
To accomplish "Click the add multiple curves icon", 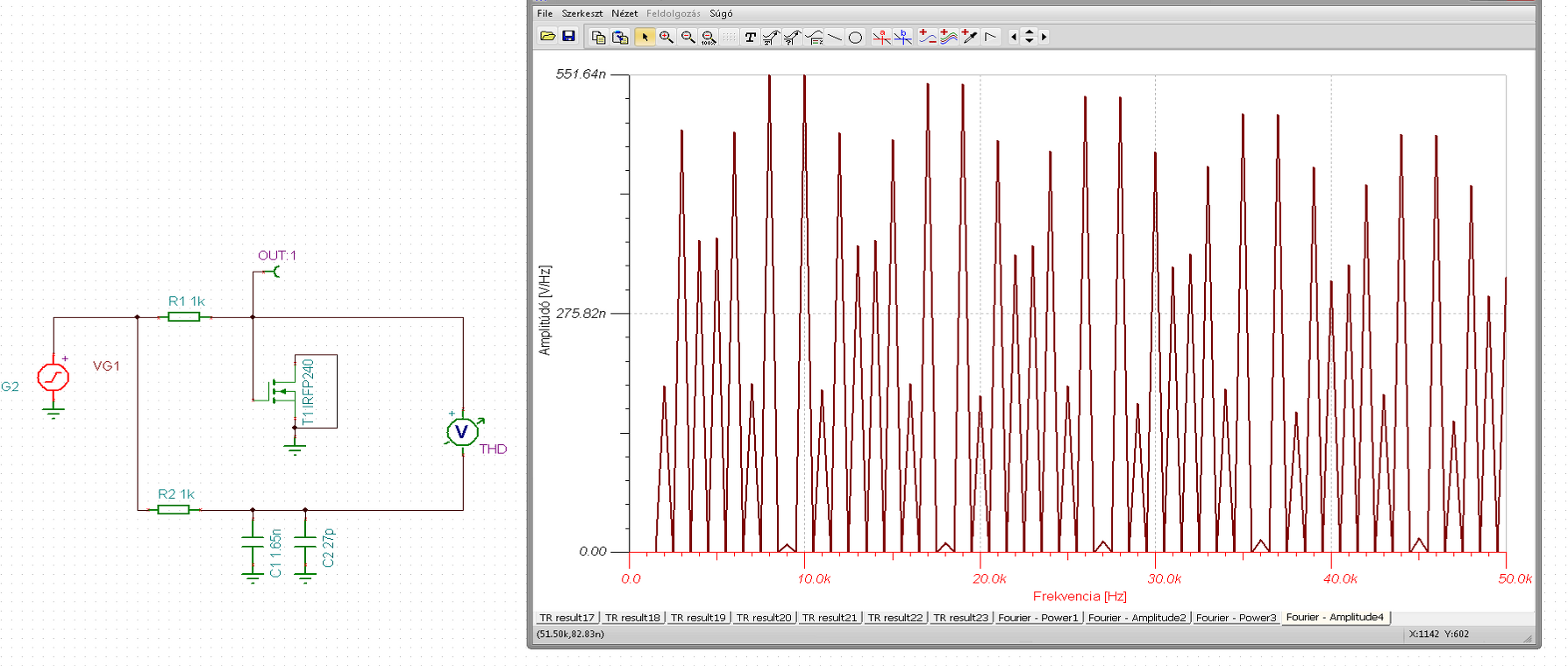I will (948, 37).
